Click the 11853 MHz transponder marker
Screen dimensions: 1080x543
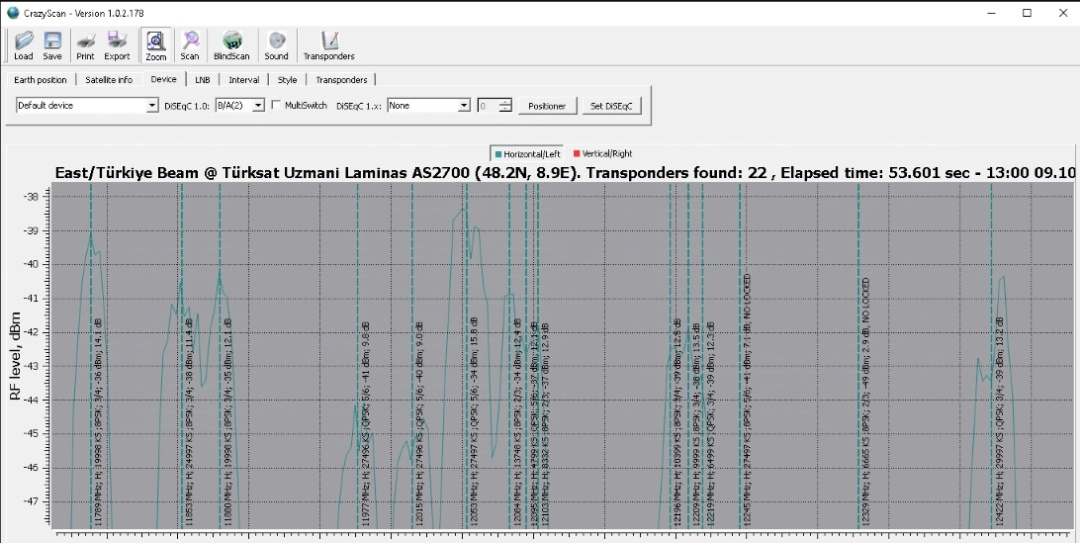point(188,424)
